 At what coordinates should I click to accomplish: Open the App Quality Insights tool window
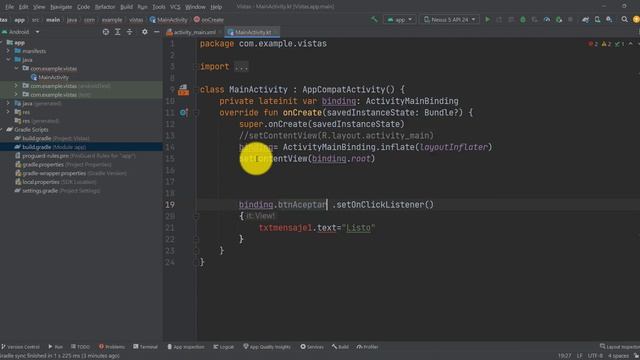pos(267,347)
